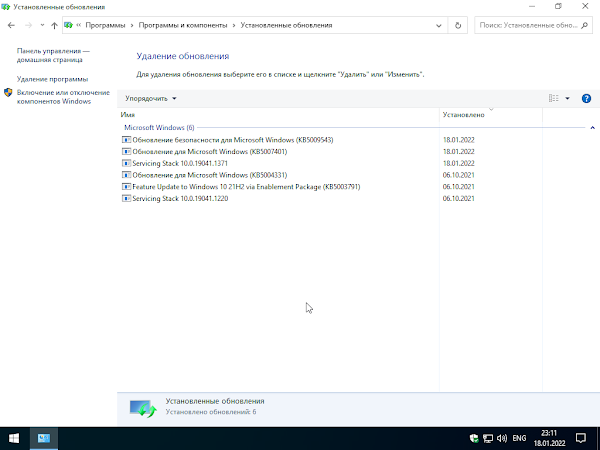
Task: Open help with the question mark
Action: [x=586, y=98]
